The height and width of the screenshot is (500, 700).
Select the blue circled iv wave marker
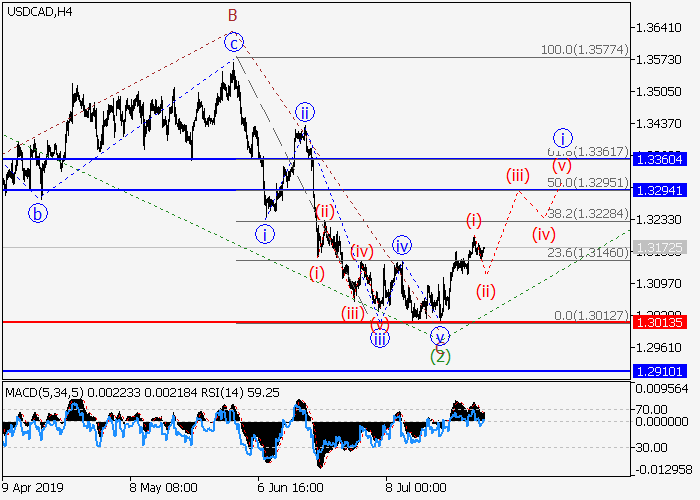tap(402, 245)
